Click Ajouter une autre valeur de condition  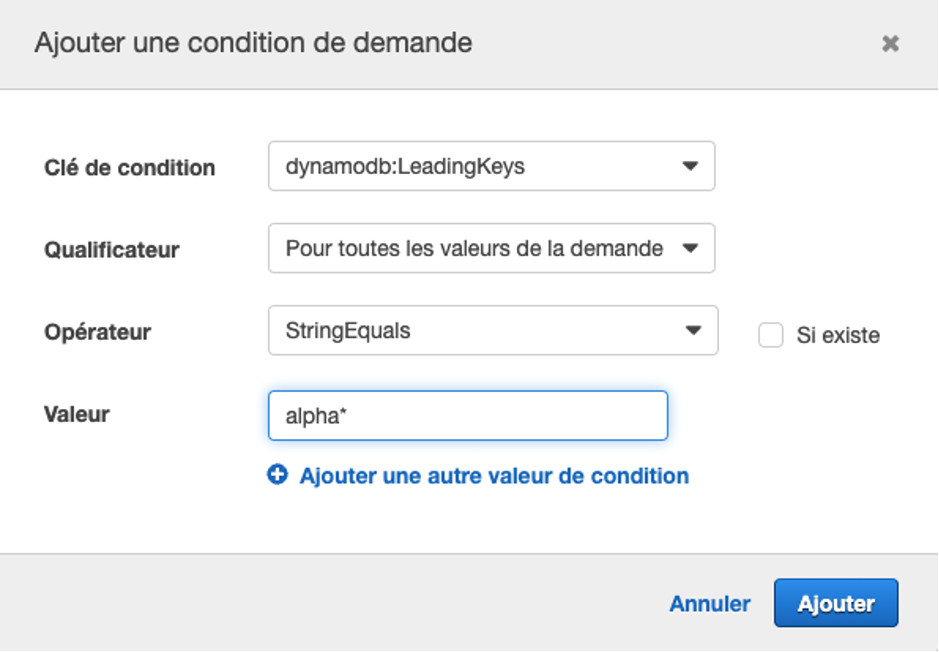coord(493,476)
